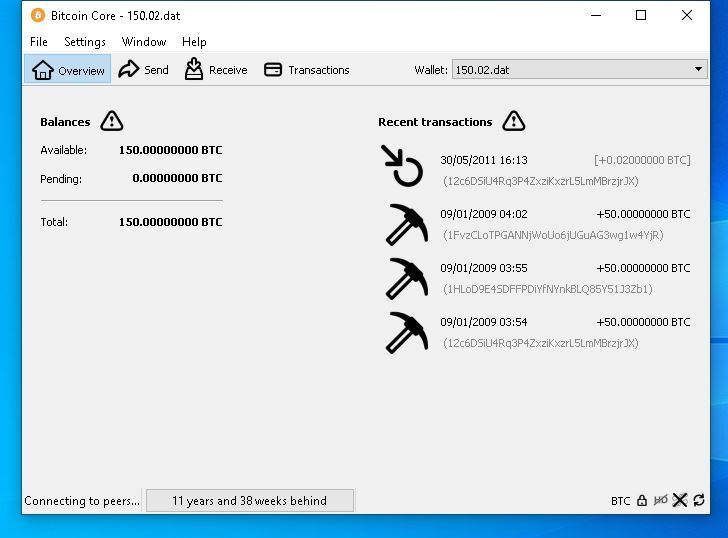Maximize the Bitcoin Core window
Screen dimensions: 728x538
(x=641, y=15)
